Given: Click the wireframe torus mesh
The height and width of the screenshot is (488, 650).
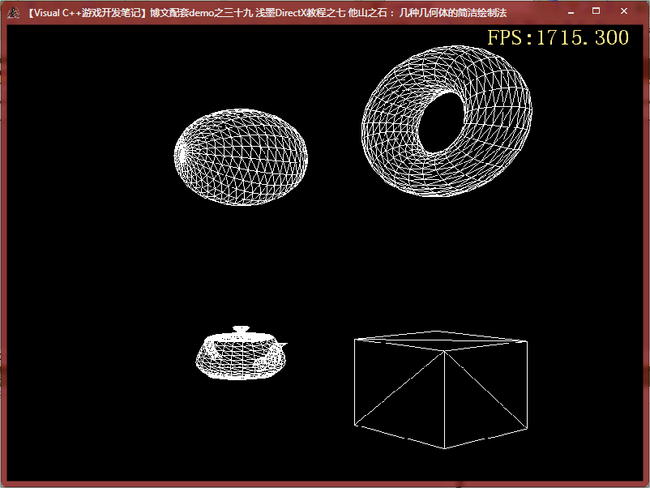Looking at the screenshot, I should (447, 121).
